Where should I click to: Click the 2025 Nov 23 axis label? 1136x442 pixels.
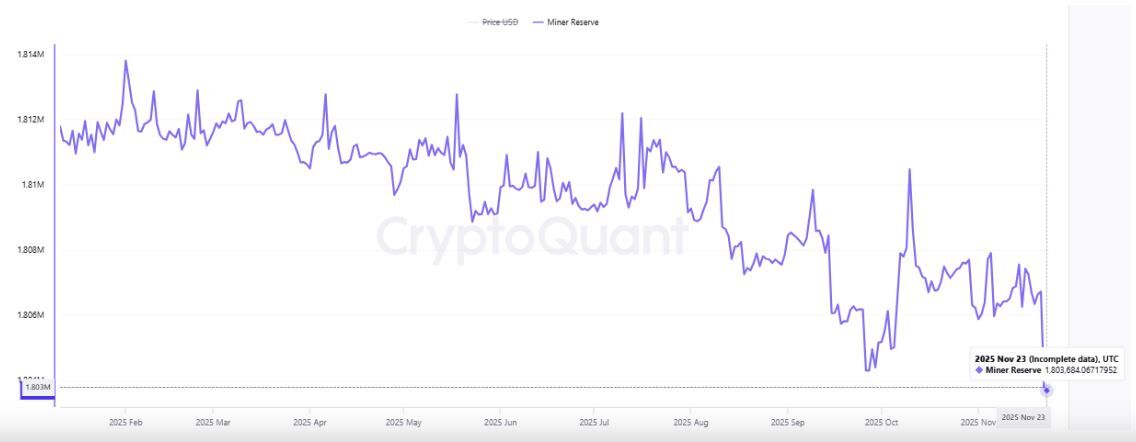pyautogui.click(x=1024, y=415)
